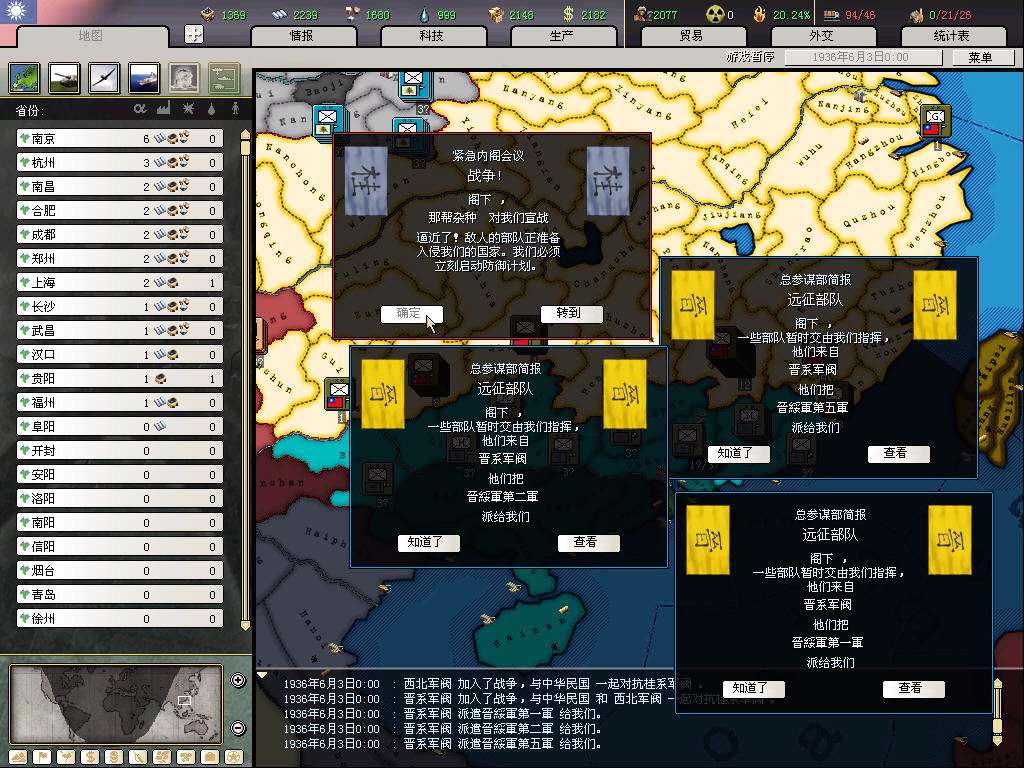Select the economic mapmode dollar icon
1024x768 pixels.
pos(90,758)
